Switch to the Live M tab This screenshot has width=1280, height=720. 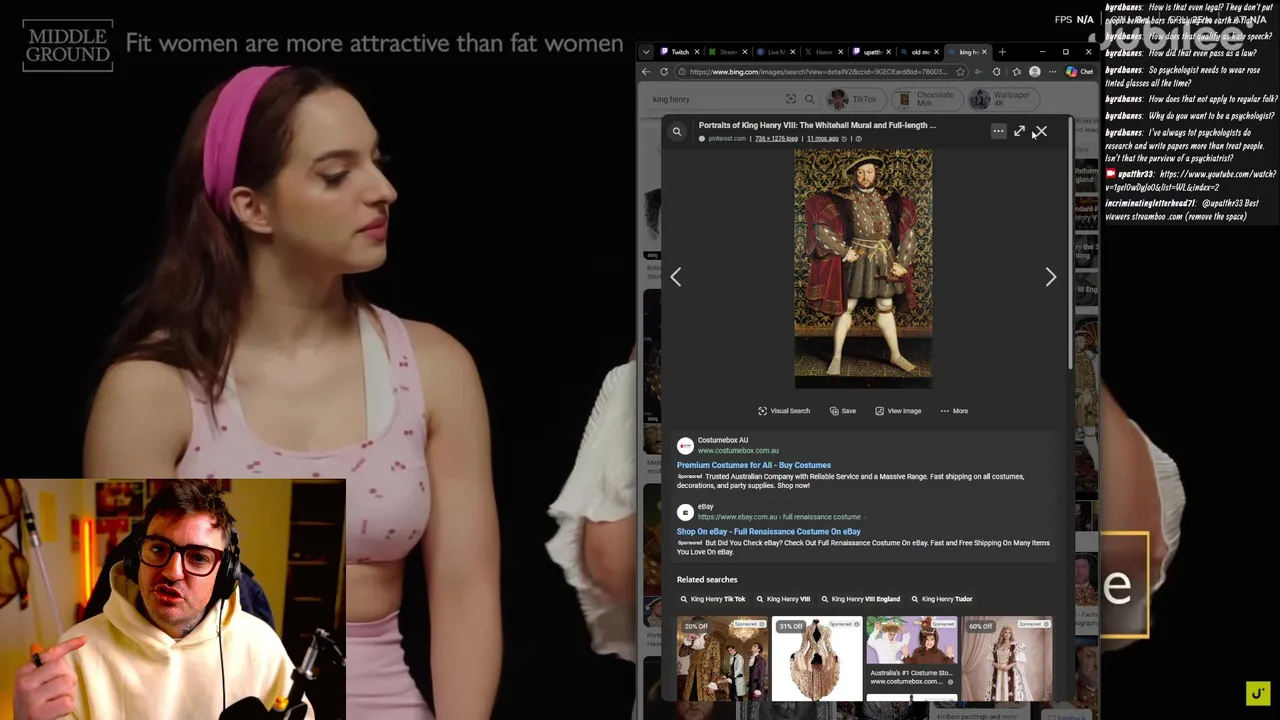tap(775, 52)
